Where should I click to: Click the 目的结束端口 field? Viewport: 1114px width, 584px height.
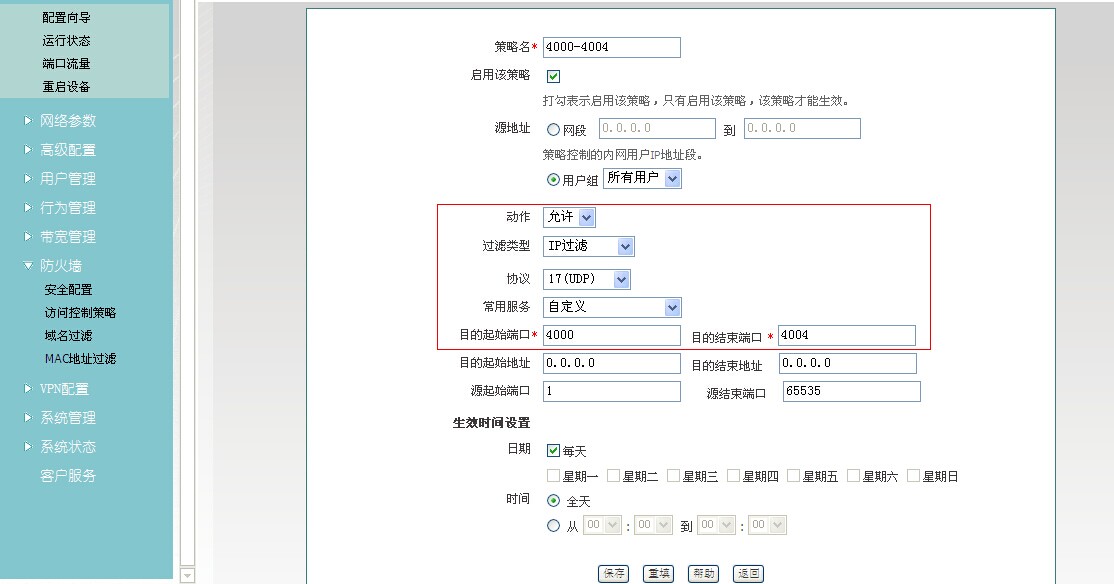click(847, 335)
